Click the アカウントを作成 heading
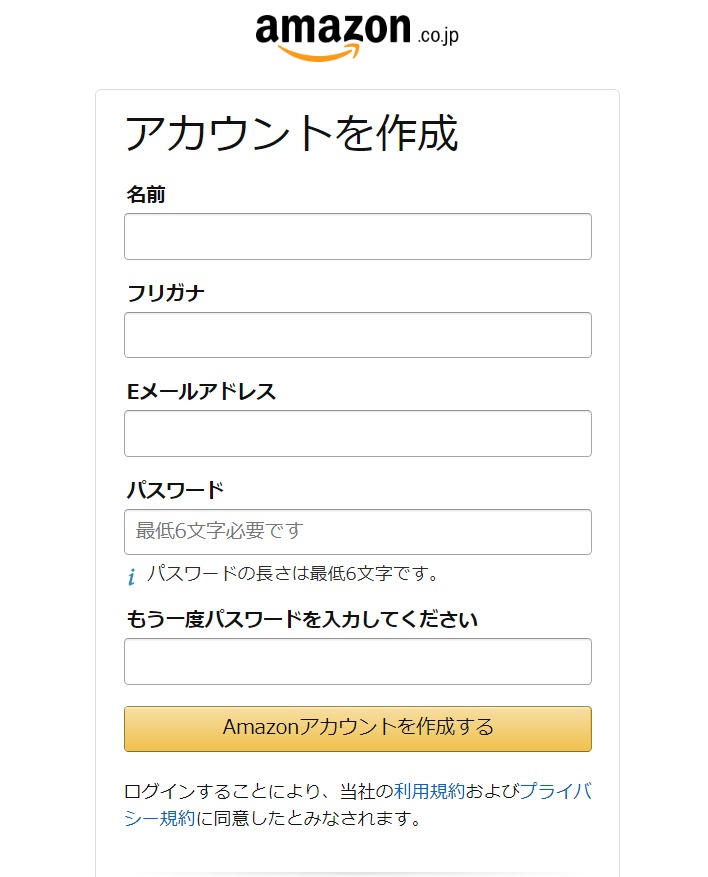Screen dimensions: 708x877 click(x=291, y=134)
